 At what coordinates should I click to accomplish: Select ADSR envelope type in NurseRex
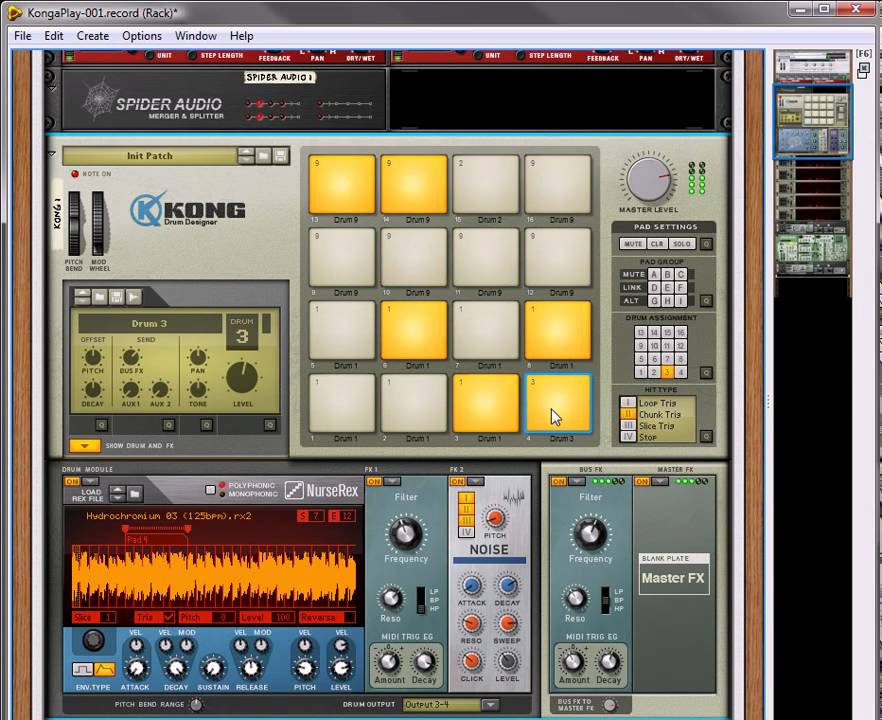pos(105,669)
